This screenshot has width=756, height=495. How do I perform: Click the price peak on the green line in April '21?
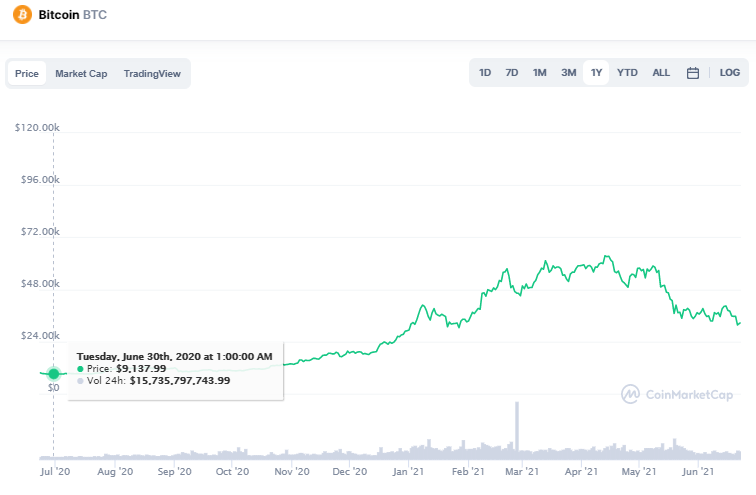[x=607, y=256]
